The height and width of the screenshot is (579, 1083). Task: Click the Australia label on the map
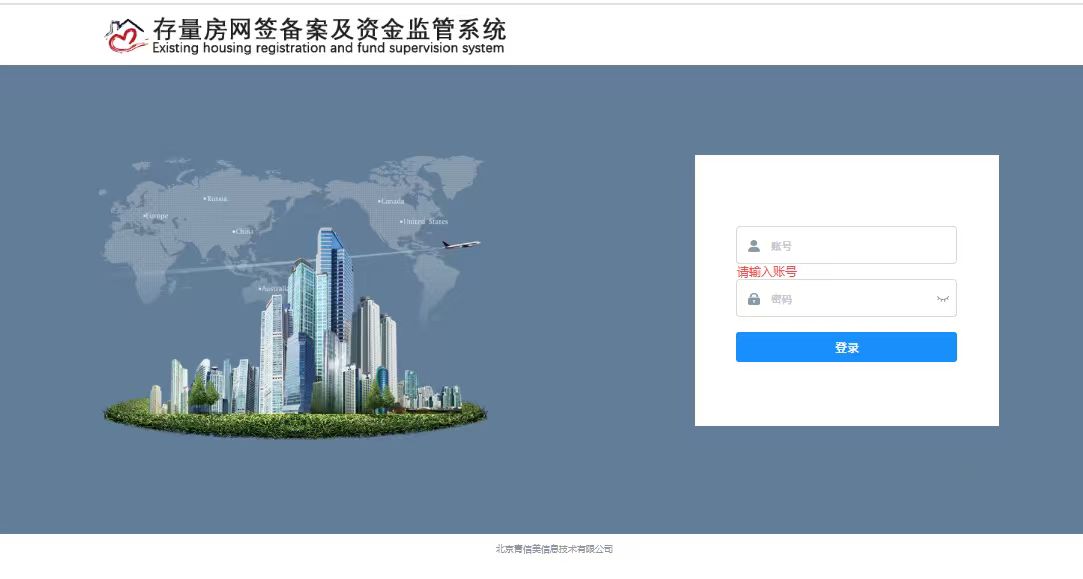tap(273, 289)
